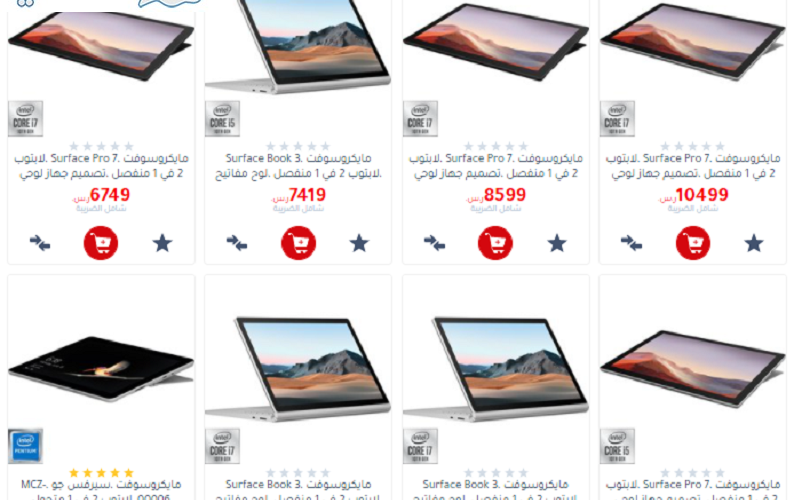Click the five-star rating on Surface Go
This screenshot has width=794, height=500.
pos(101,473)
